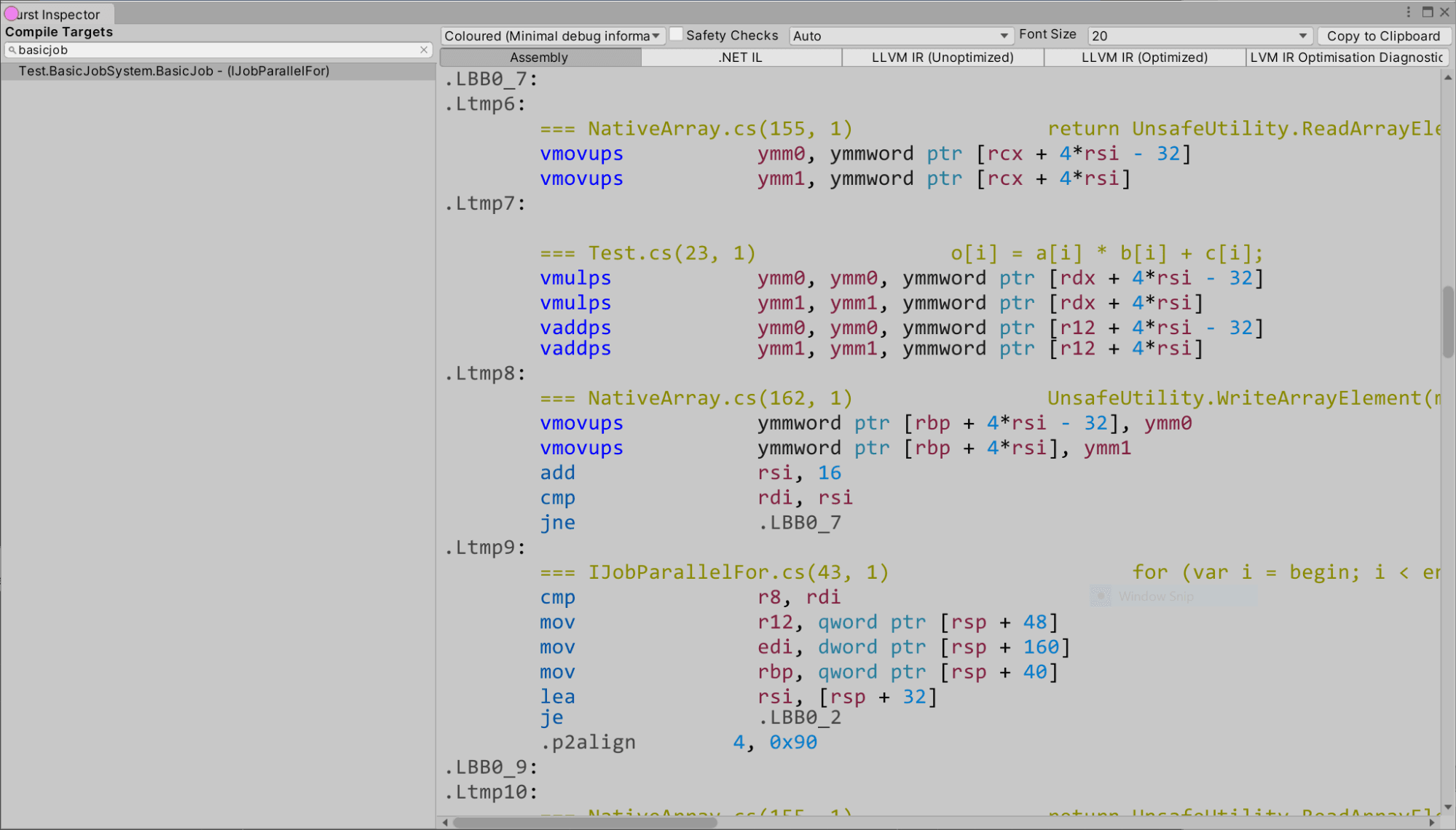Enable the Safety Checks checkbox

[x=676, y=34]
